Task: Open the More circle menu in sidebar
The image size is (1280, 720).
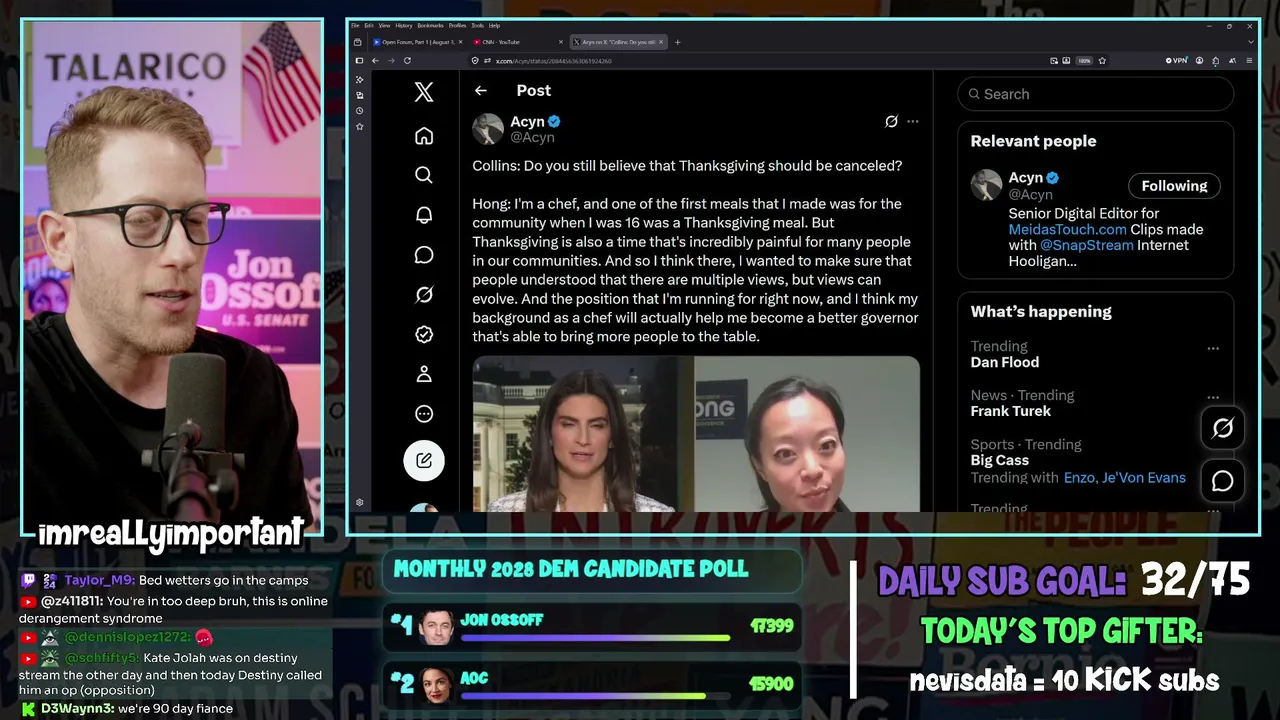Action: (x=424, y=414)
